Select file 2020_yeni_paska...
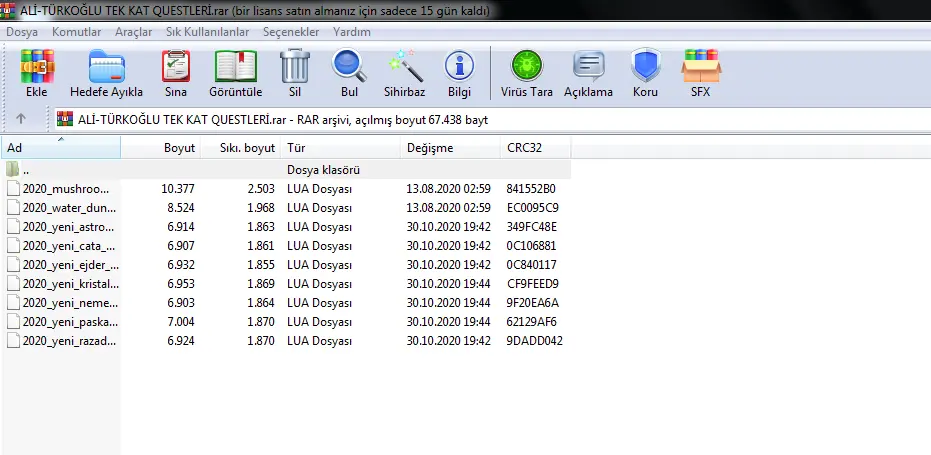Viewport: 931px width, 455px height. coord(70,322)
